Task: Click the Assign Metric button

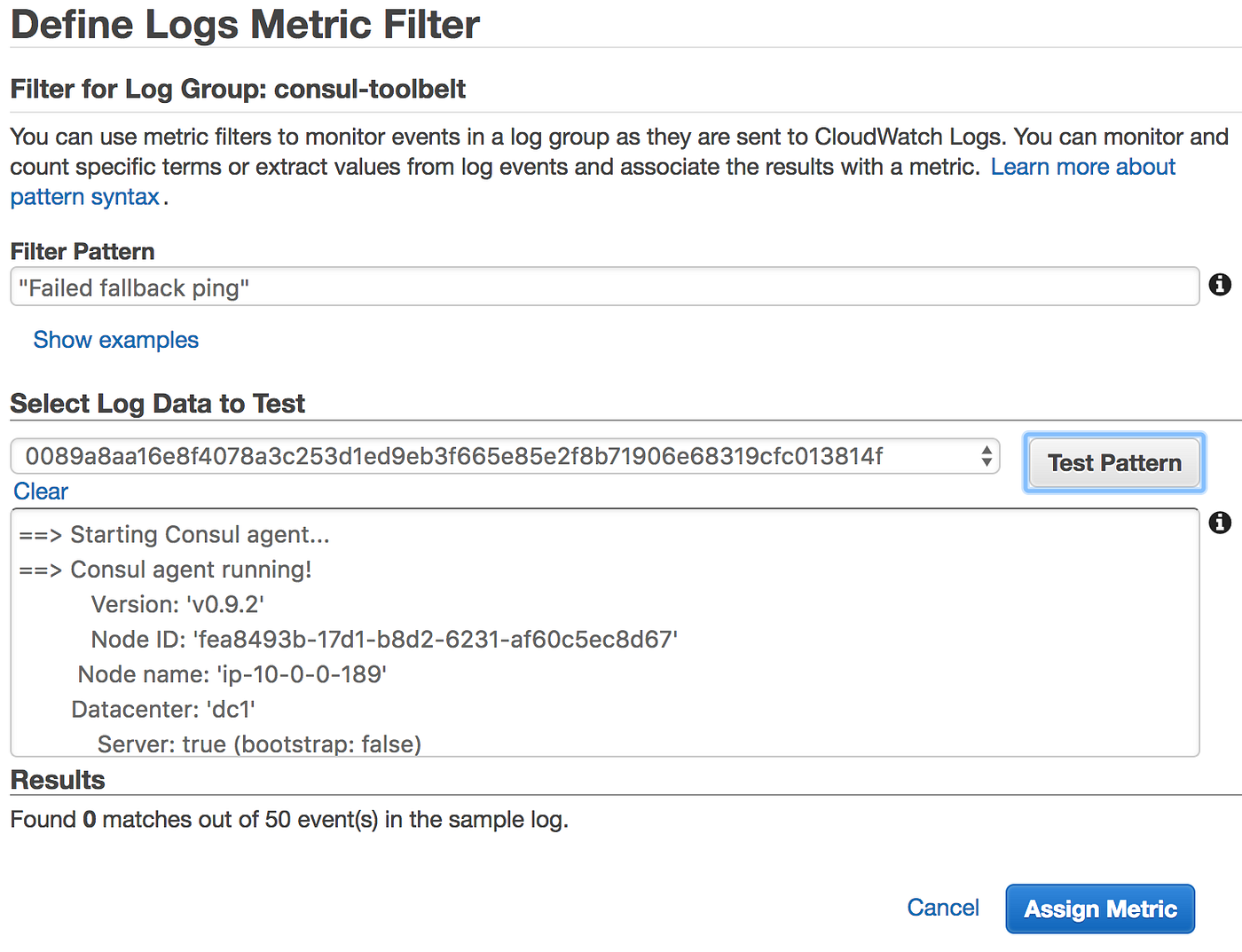Action: point(1100,909)
